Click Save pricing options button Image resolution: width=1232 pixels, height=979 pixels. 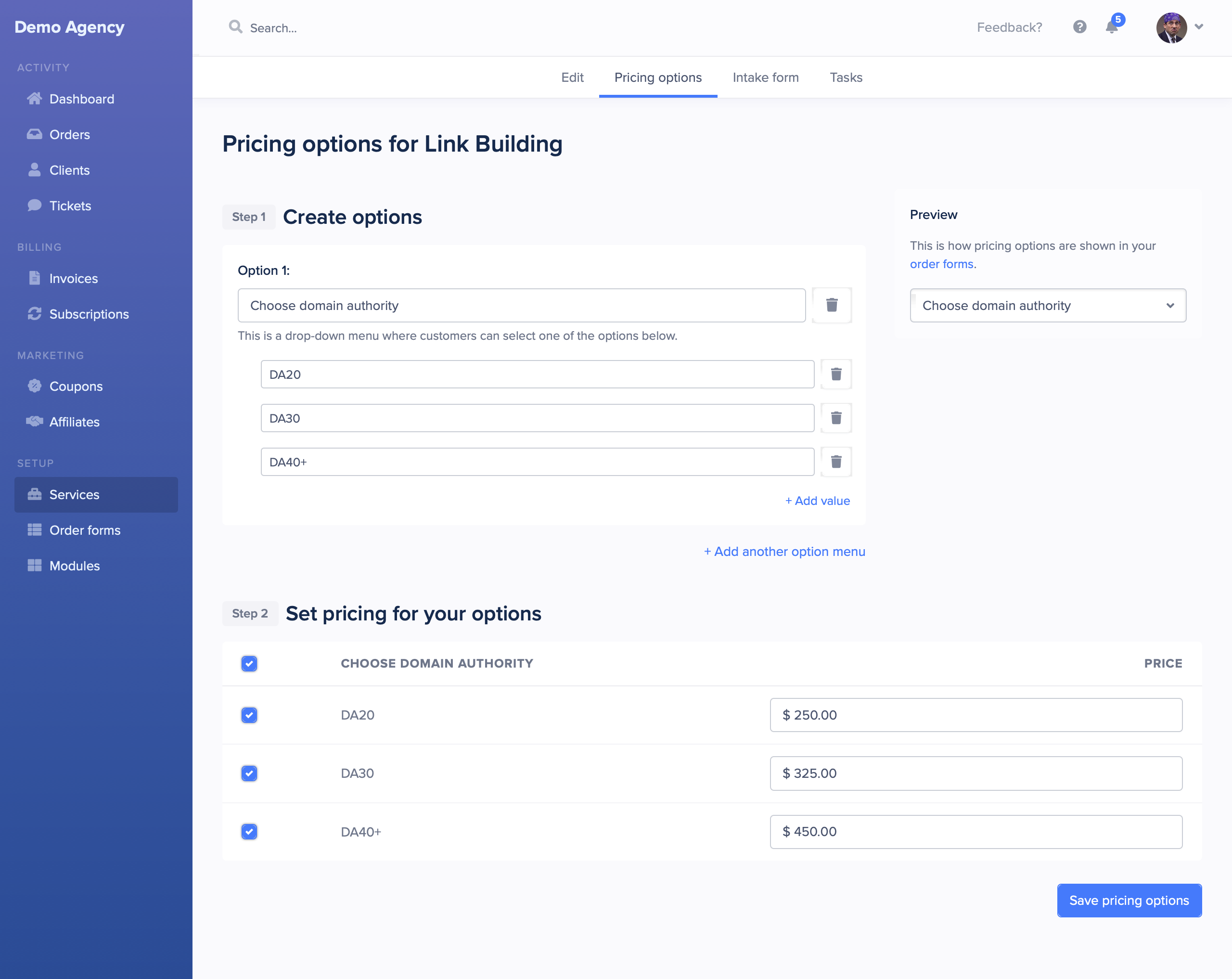1127,900
